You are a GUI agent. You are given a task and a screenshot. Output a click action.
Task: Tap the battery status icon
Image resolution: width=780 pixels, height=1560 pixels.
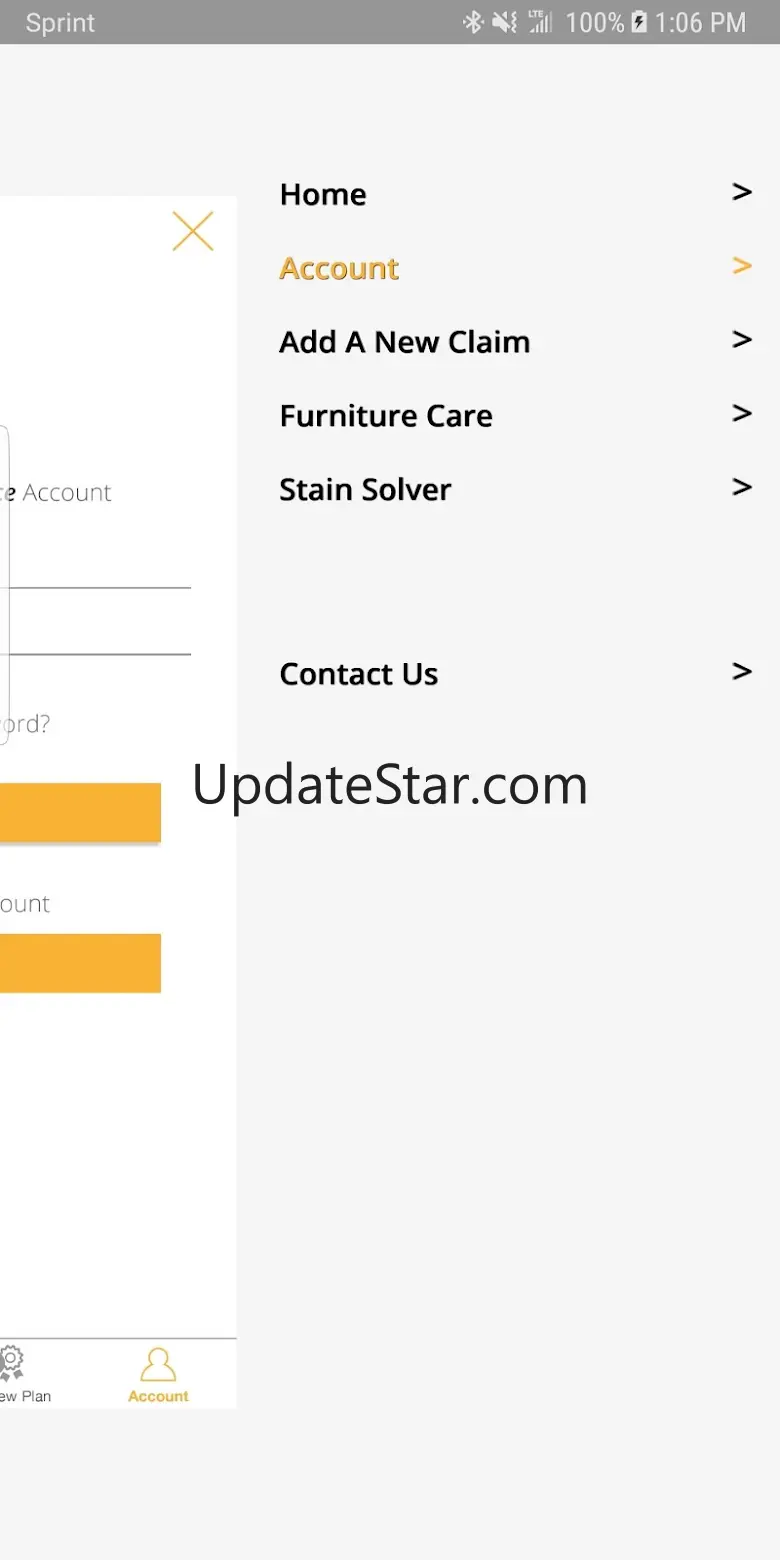pos(639,22)
